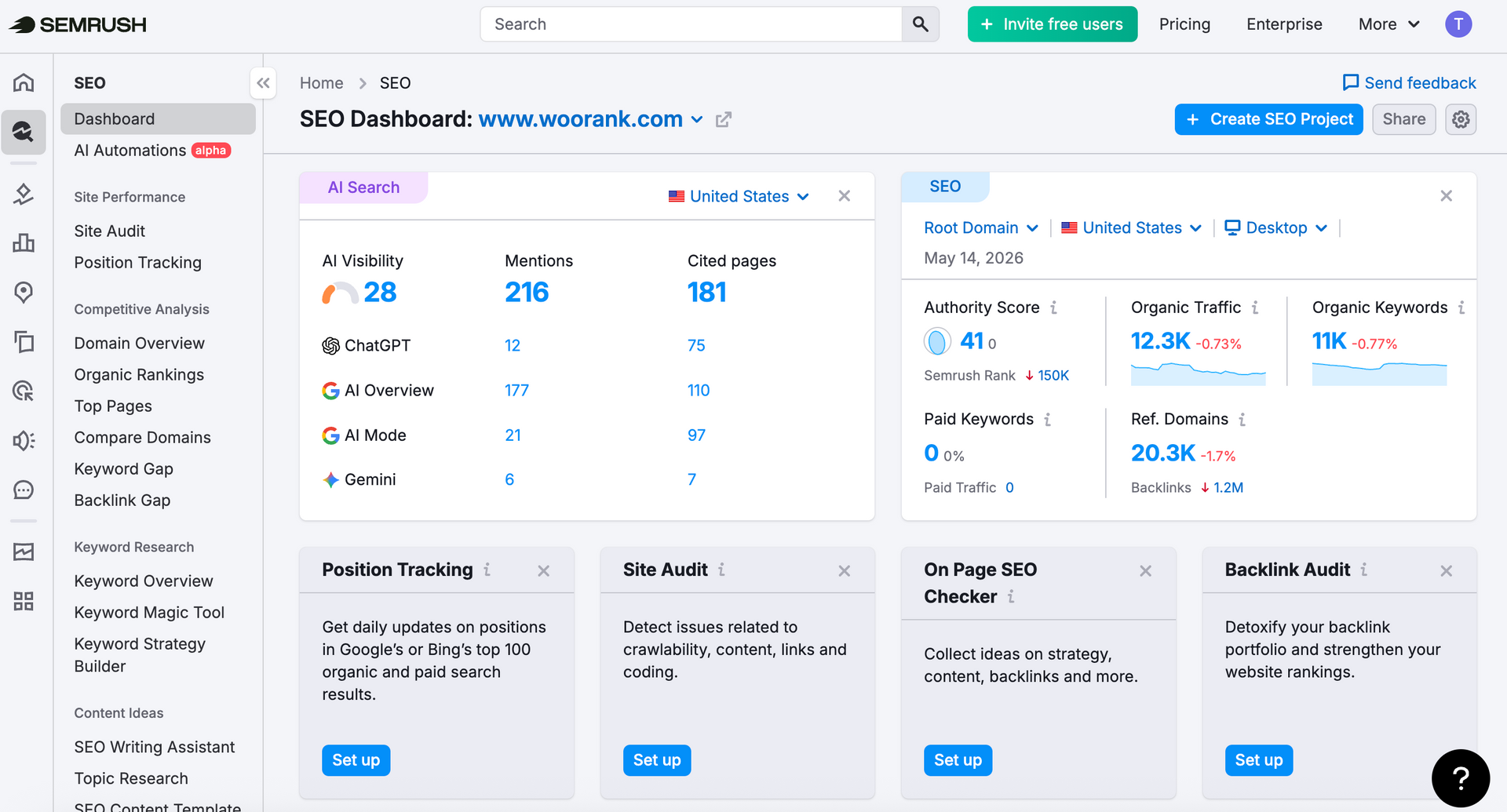Set up On Page SEO Checker
Image resolution: width=1507 pixels, height=812 pixels.
click(958, 760)
